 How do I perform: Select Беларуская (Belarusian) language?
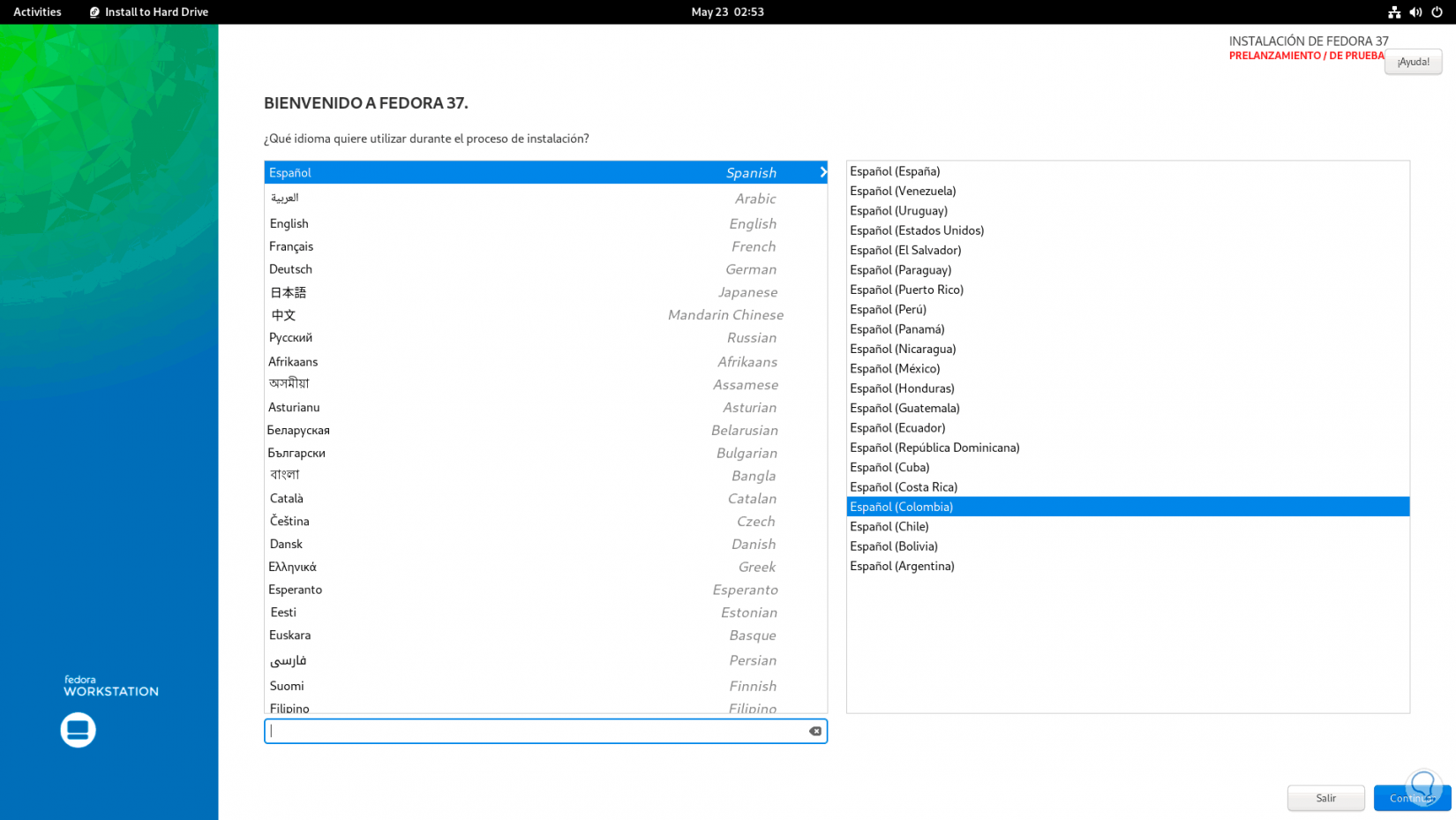coord(545,431)
